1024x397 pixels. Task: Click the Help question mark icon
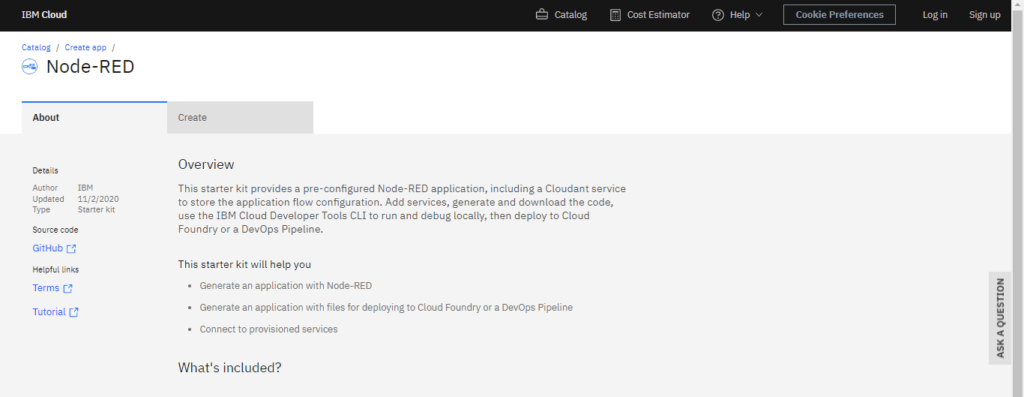(x=718, y=15)
